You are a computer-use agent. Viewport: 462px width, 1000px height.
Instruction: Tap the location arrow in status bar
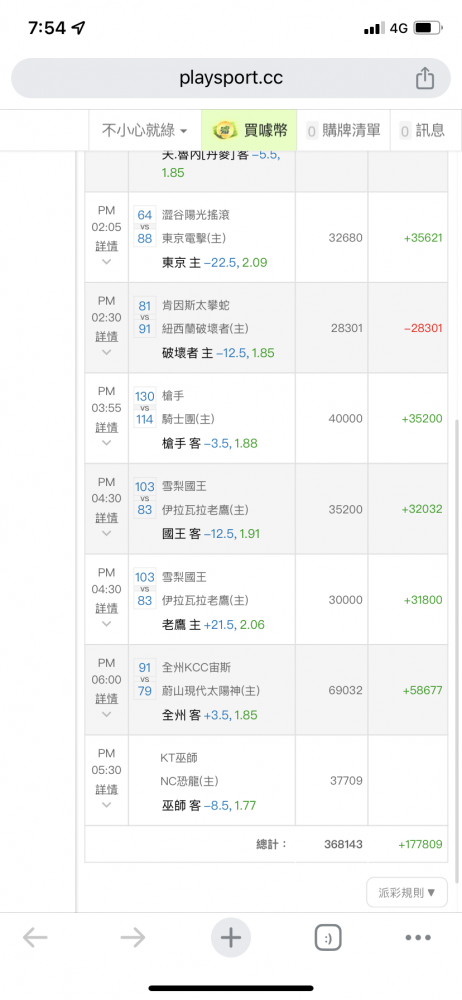point(79,28)
